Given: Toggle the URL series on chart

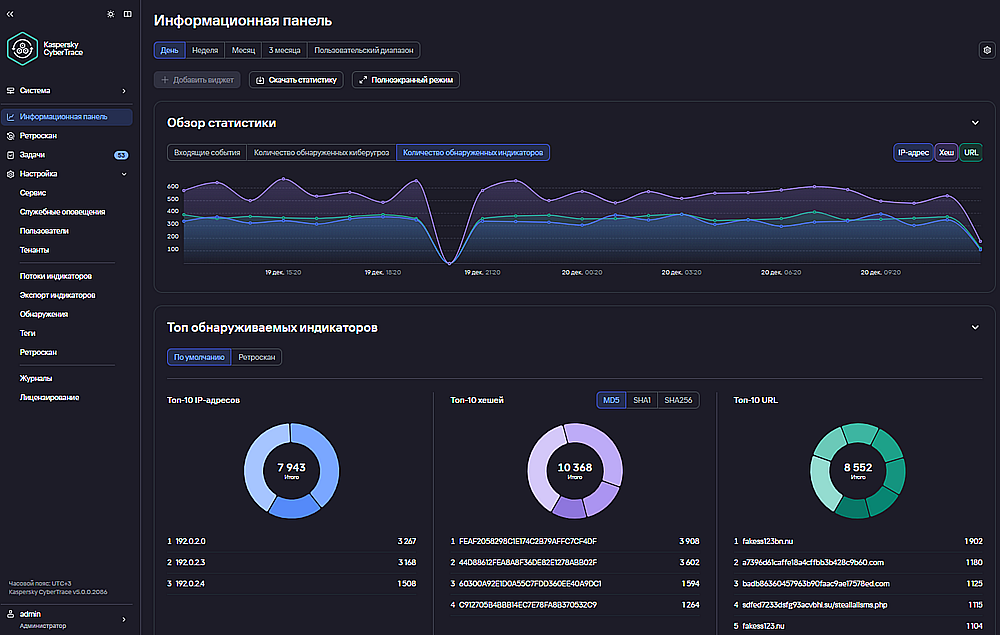Looking at the screenshot, I should [x=971, y=152].
